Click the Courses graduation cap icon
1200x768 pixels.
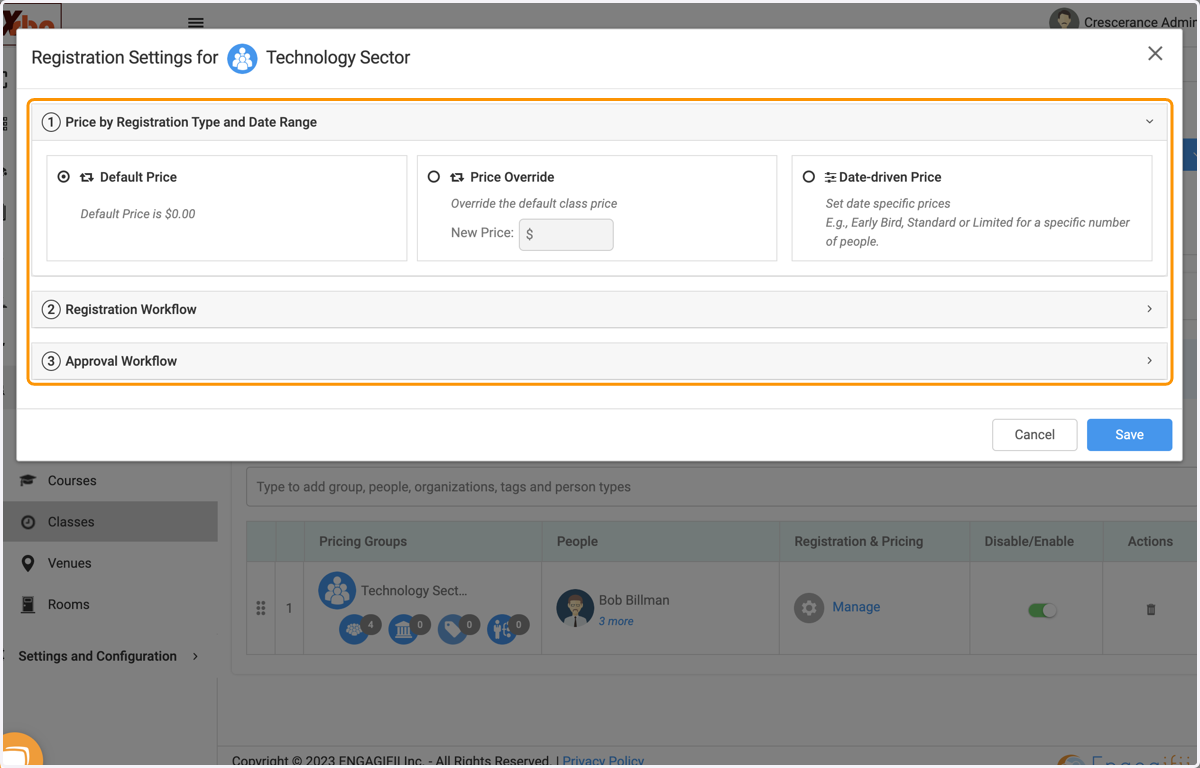28,481
